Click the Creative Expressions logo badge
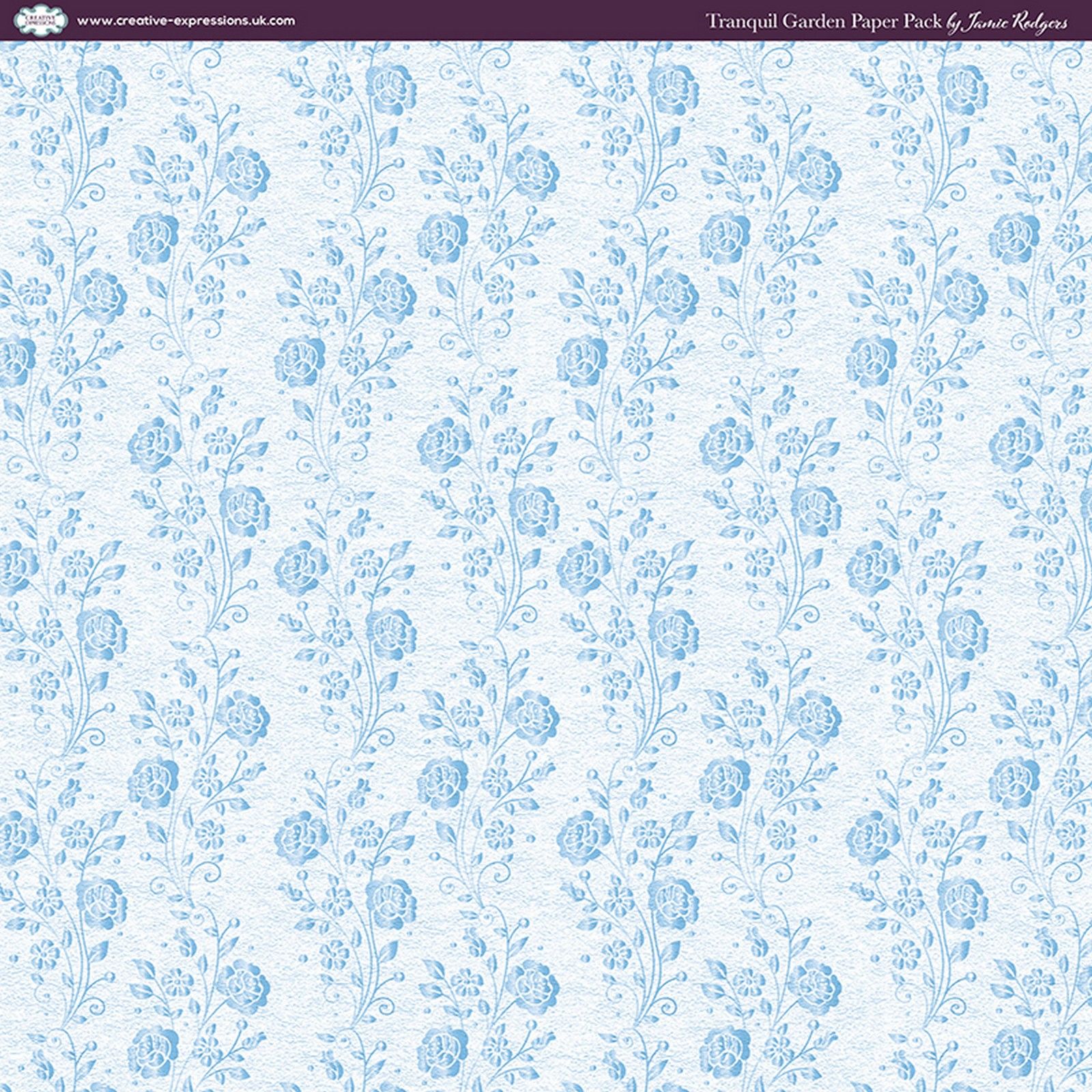 coord(40,20)
